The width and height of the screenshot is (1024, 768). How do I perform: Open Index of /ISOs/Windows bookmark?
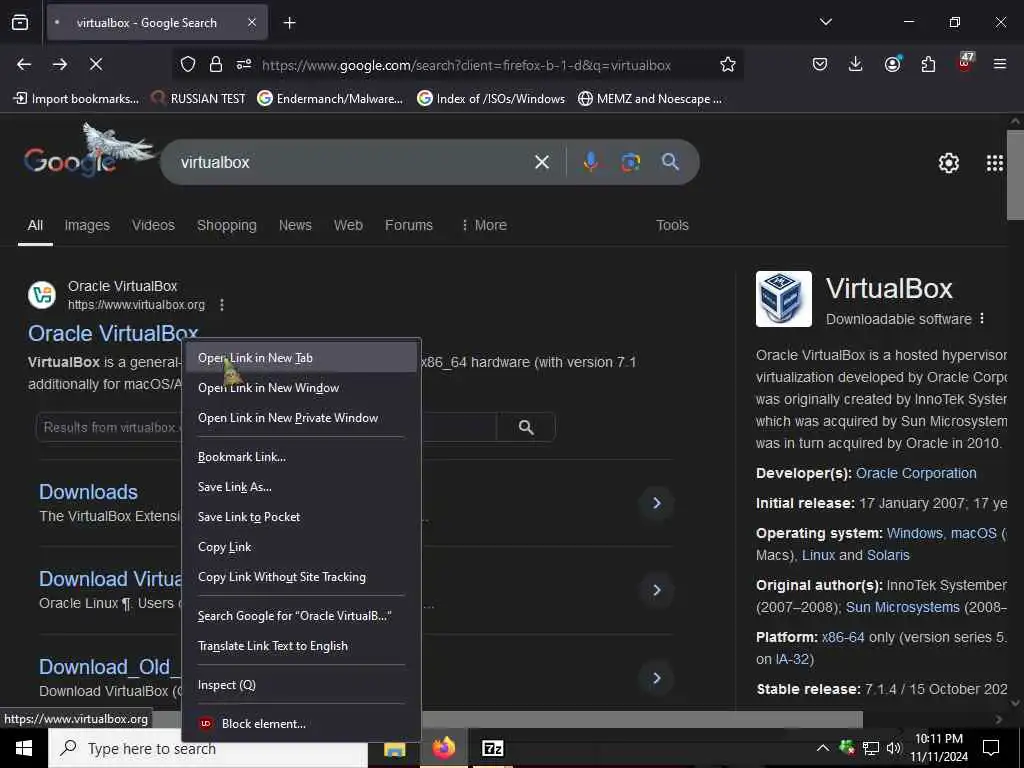click(491, 99)
